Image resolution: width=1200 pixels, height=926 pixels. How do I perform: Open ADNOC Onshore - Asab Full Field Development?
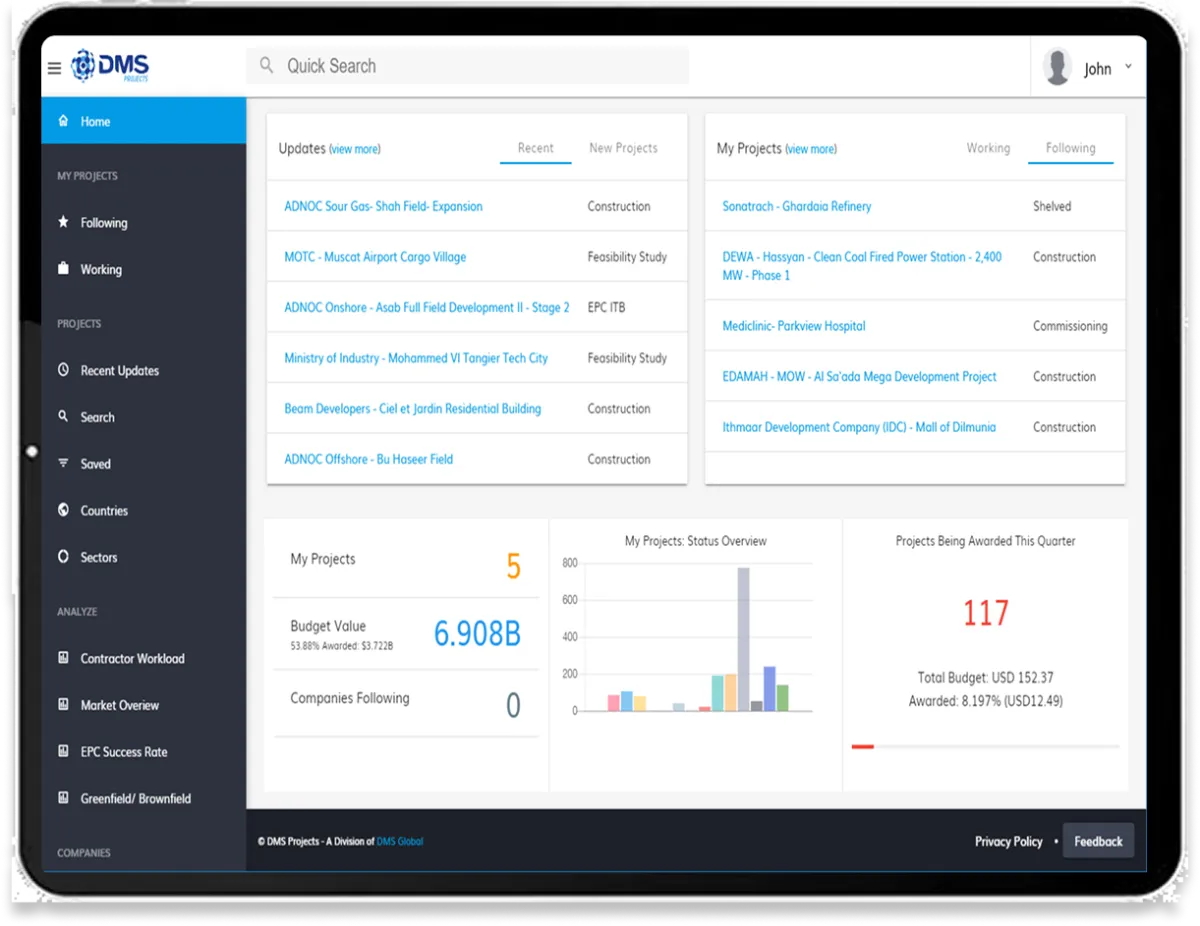point(427,308)
